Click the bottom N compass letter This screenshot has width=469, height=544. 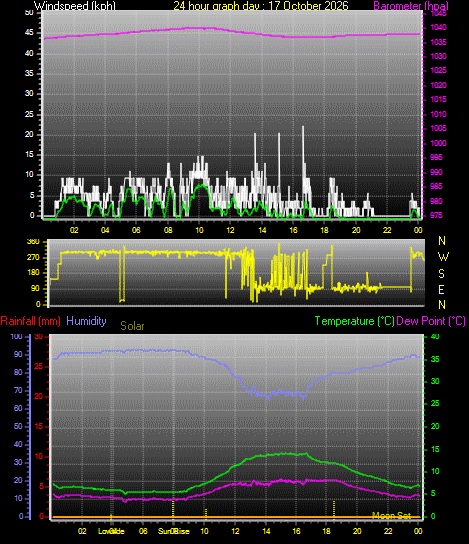point(442,305)
